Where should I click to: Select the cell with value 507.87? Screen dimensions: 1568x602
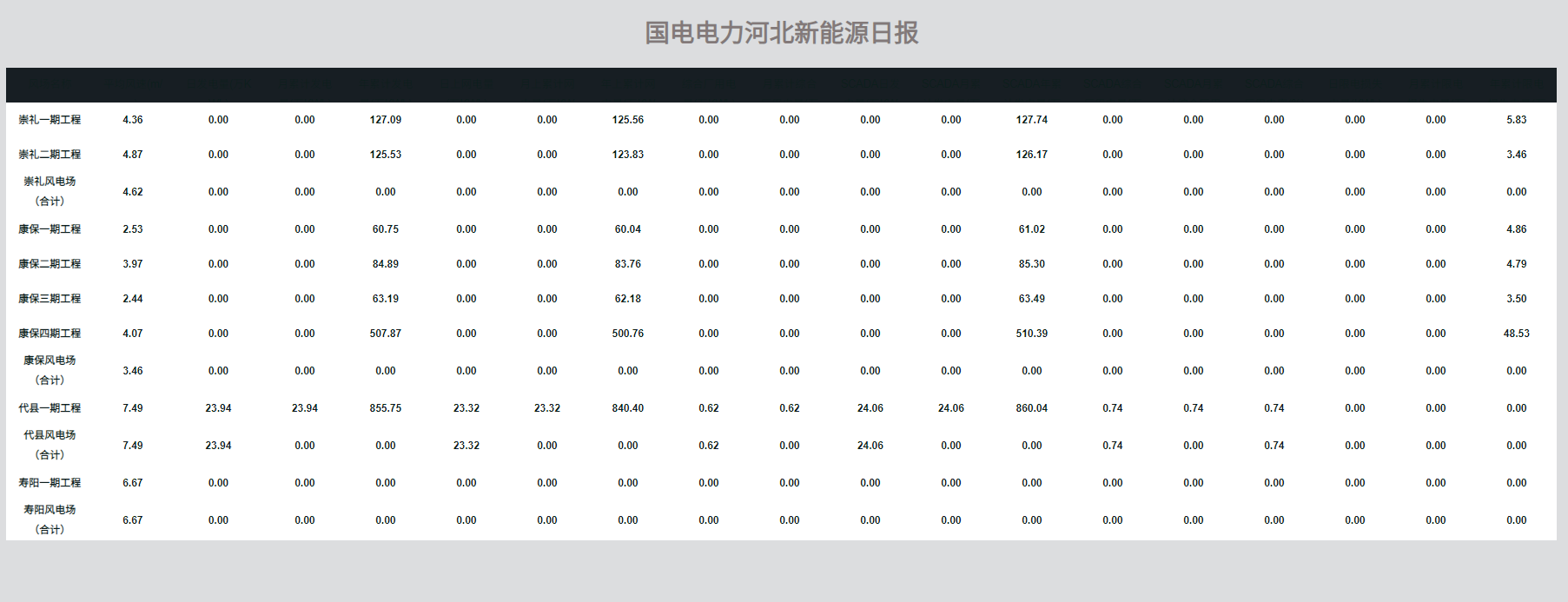(385, 334)
